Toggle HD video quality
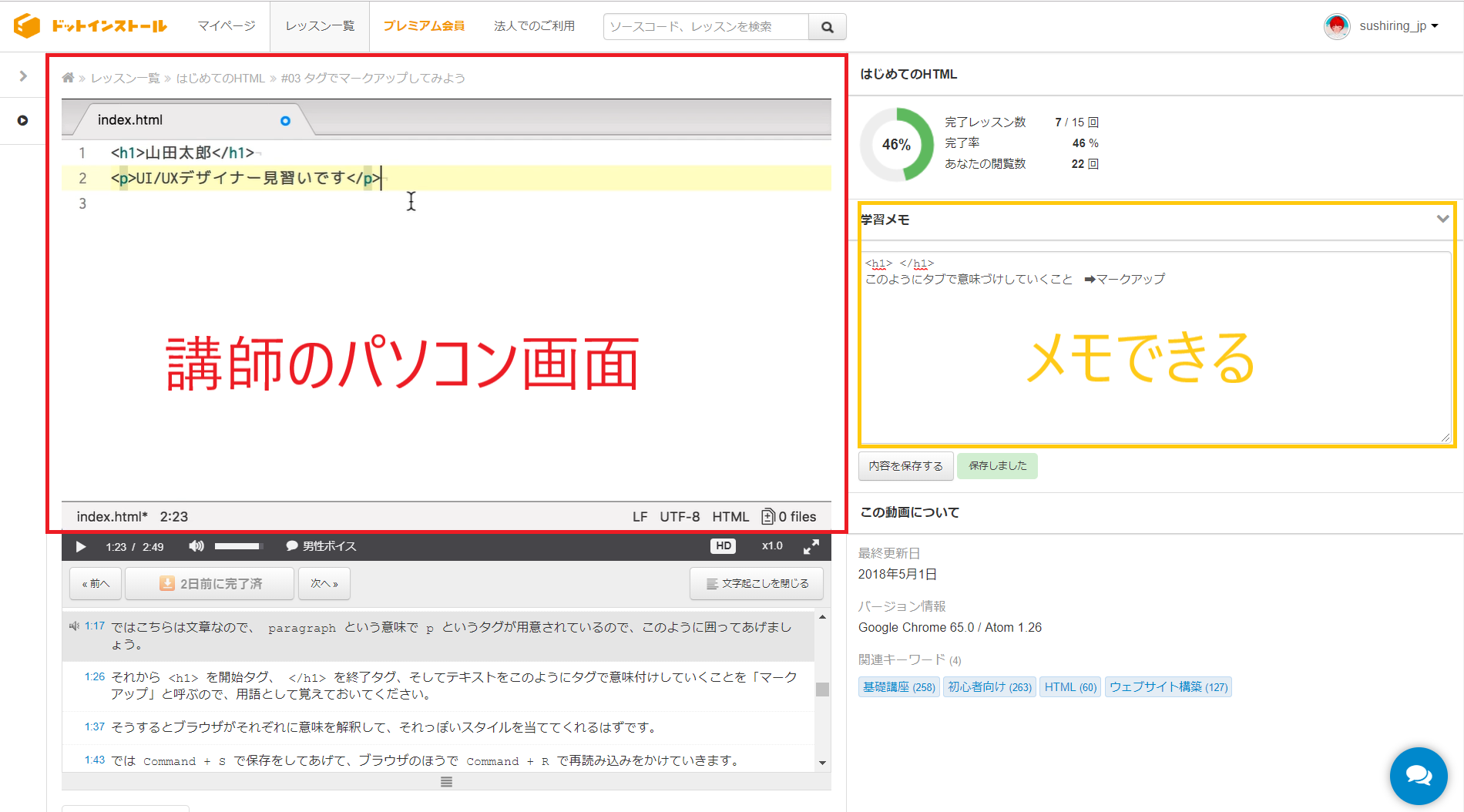Screen dimensions: 1464x812 [723, 546]
